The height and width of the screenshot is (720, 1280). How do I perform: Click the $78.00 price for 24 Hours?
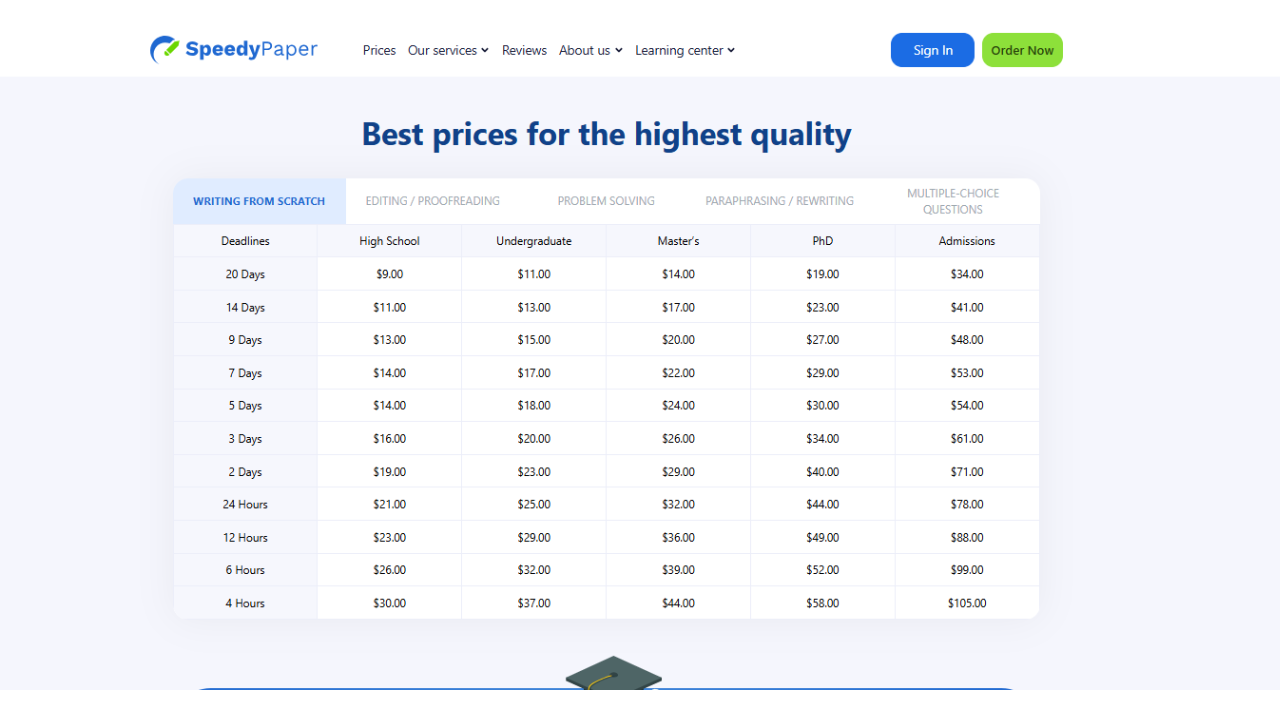tap(967, 504)
